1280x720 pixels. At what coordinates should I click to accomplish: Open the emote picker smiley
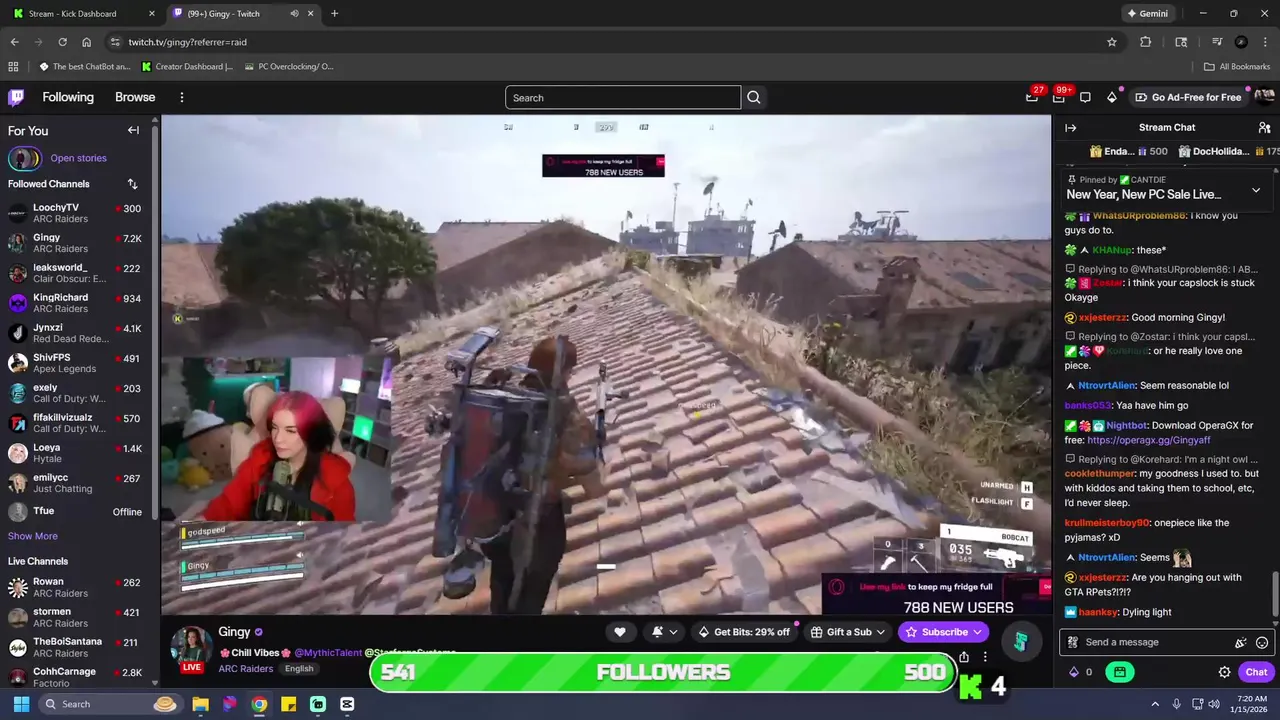[x=1262, y=642]
